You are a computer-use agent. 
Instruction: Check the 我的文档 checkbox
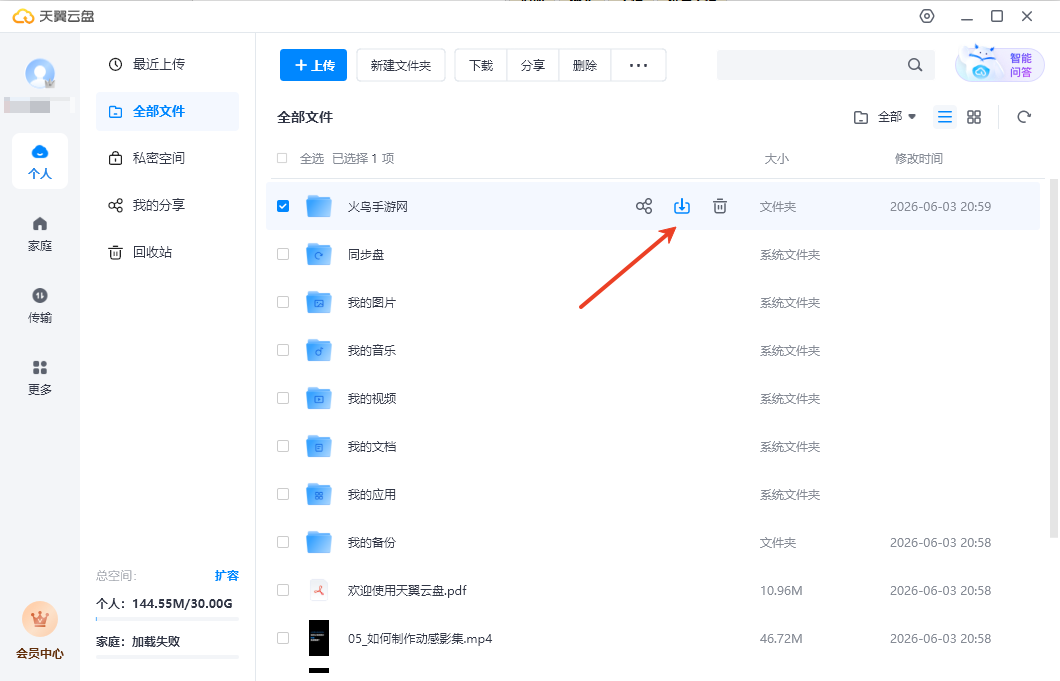point(283,446)
